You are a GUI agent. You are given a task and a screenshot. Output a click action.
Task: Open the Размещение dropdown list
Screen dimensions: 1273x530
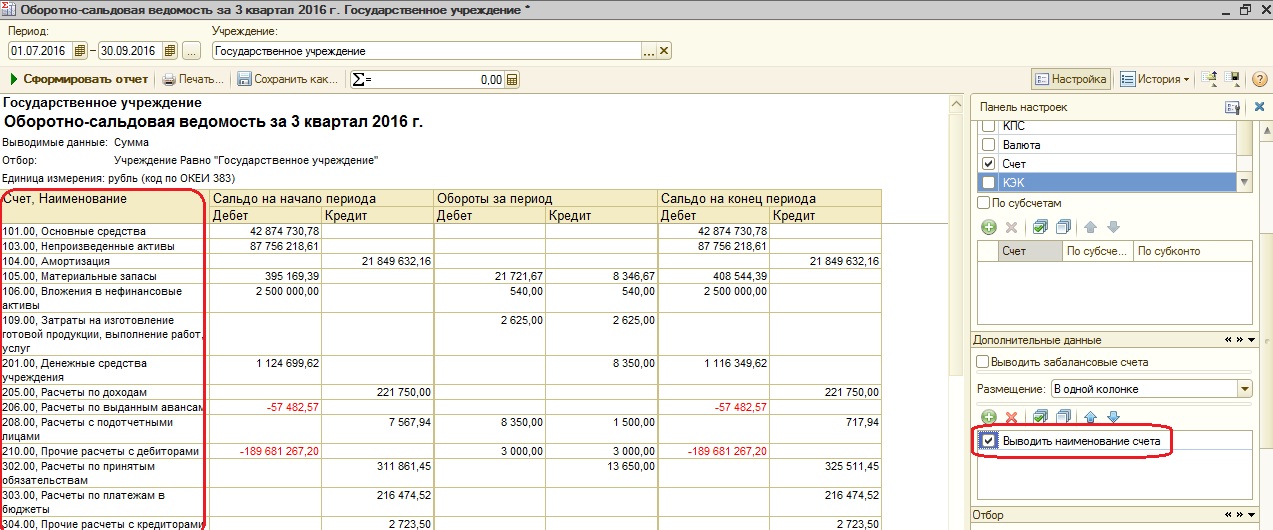(1244, 389)
